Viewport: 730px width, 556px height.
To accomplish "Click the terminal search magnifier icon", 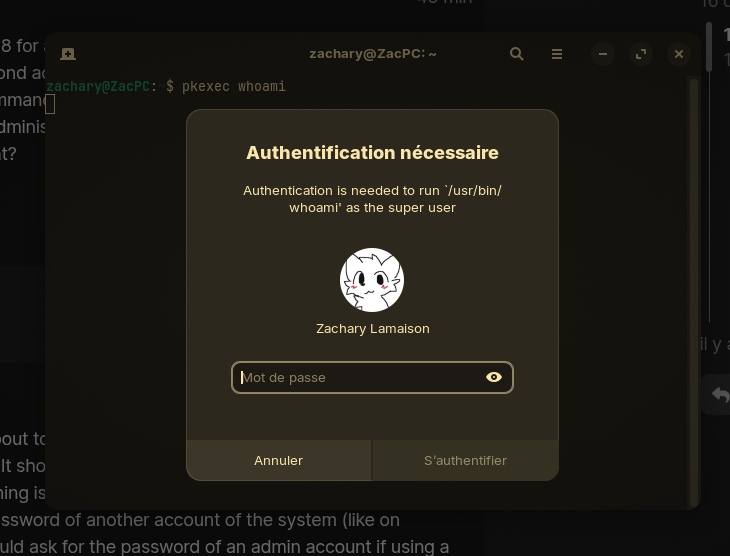I will (x=516, y=54).
